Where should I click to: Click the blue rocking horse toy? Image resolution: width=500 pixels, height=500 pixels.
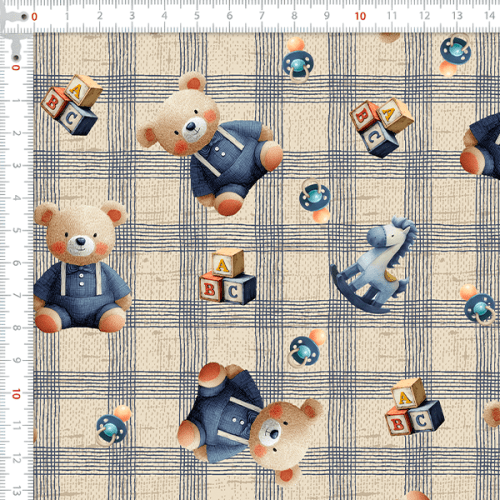click(x=374, y=265)
